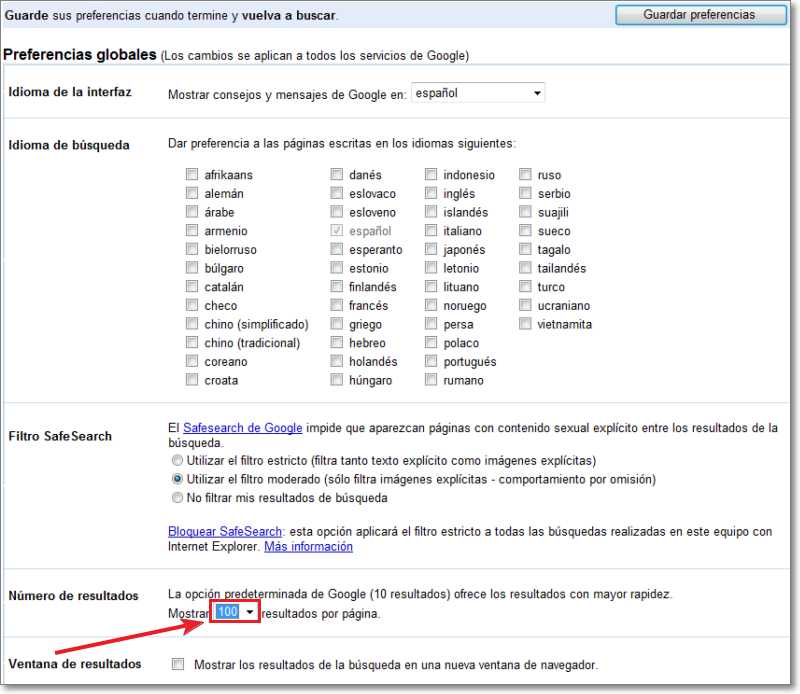Viewport: 800px width, 694px height.
Task: Click the Preferencias globales heading
Action: [x=80, y=55]
